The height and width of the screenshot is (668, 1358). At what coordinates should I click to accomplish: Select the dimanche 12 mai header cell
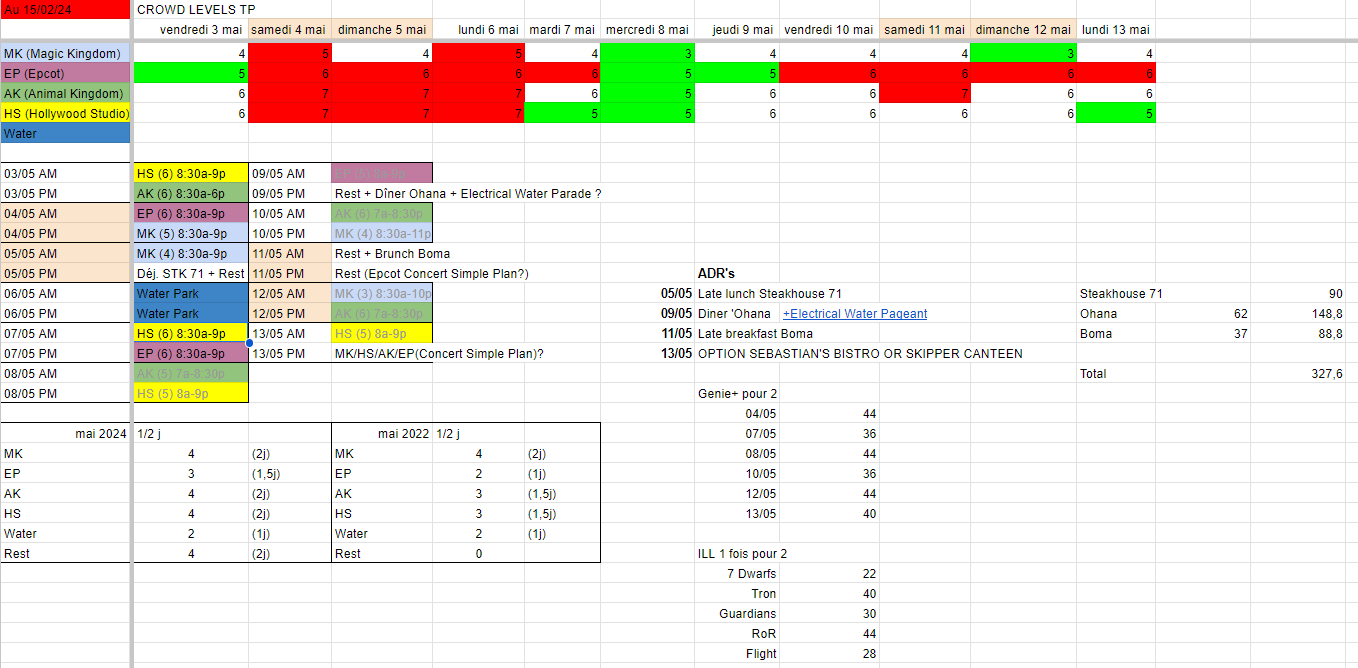pos(1022,30)
